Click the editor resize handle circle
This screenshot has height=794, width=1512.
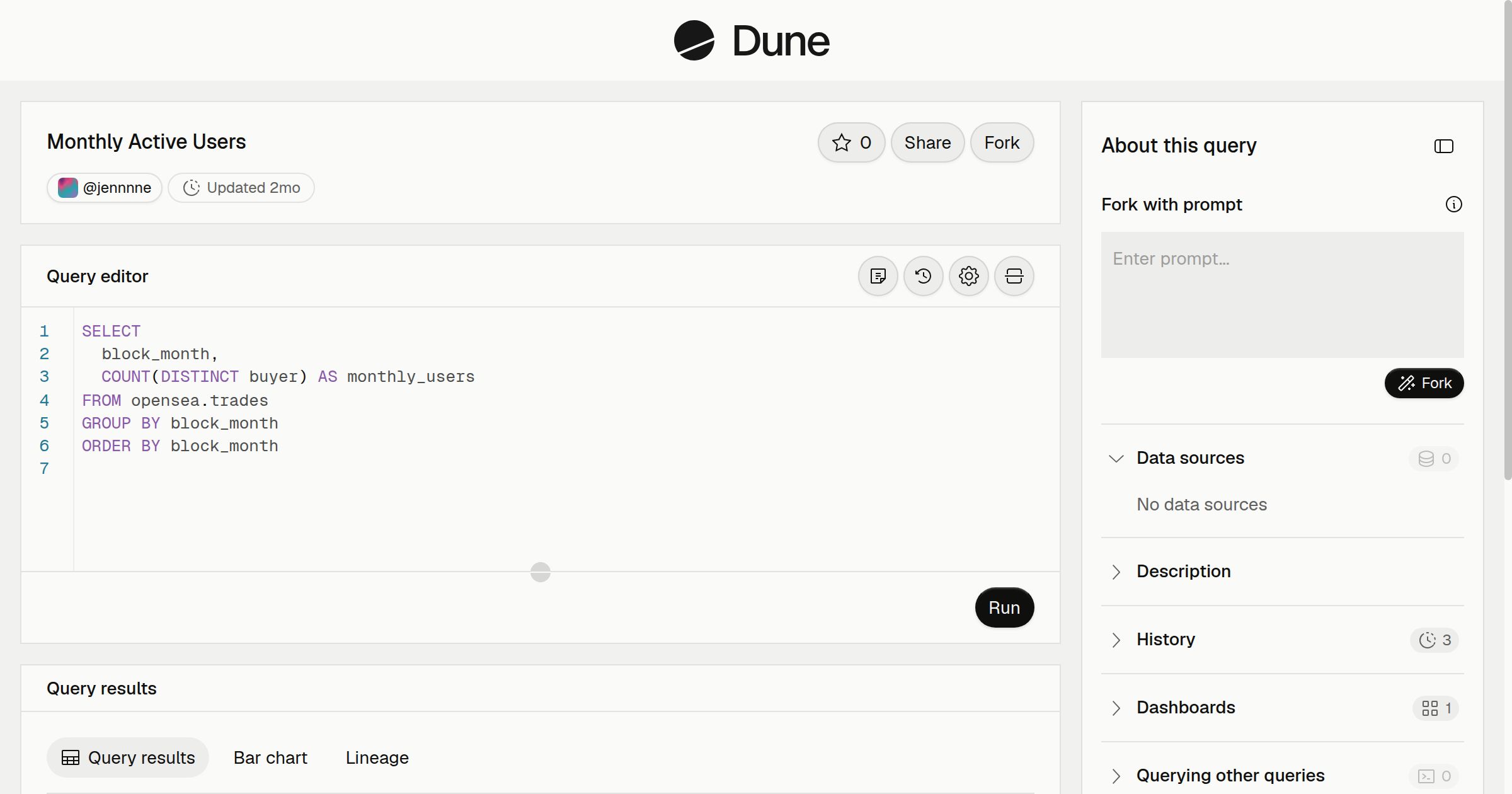point(540,572)
